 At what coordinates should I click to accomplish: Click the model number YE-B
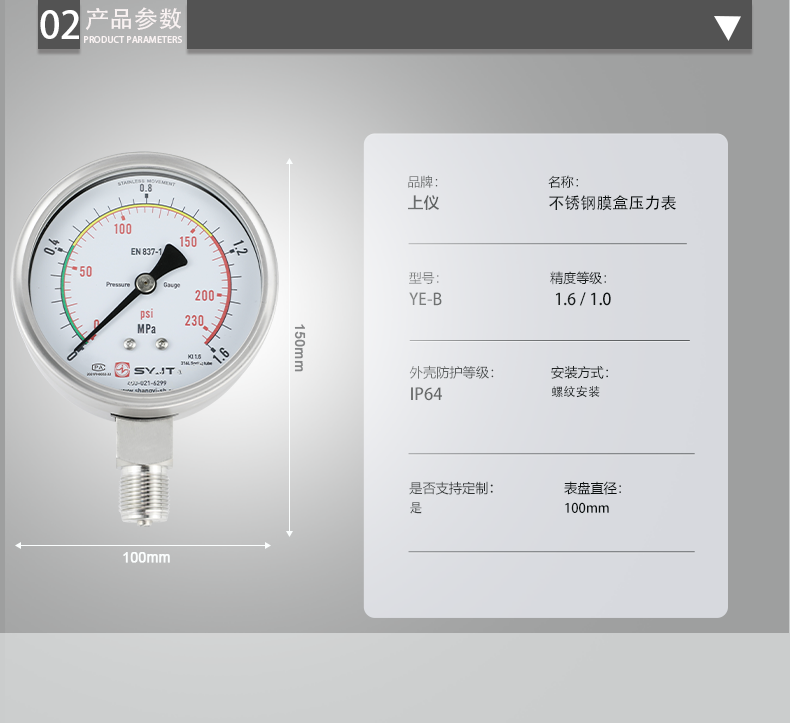point(425,299)
